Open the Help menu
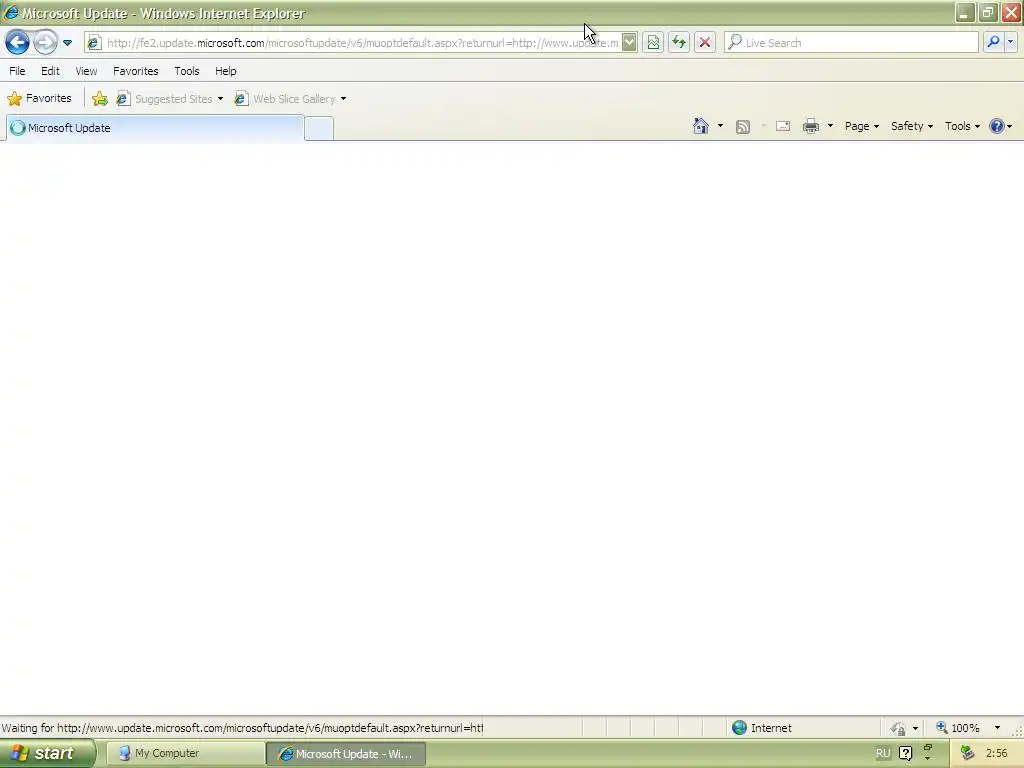Viewport: 1024px width, 768px height. tap(226, 71)
